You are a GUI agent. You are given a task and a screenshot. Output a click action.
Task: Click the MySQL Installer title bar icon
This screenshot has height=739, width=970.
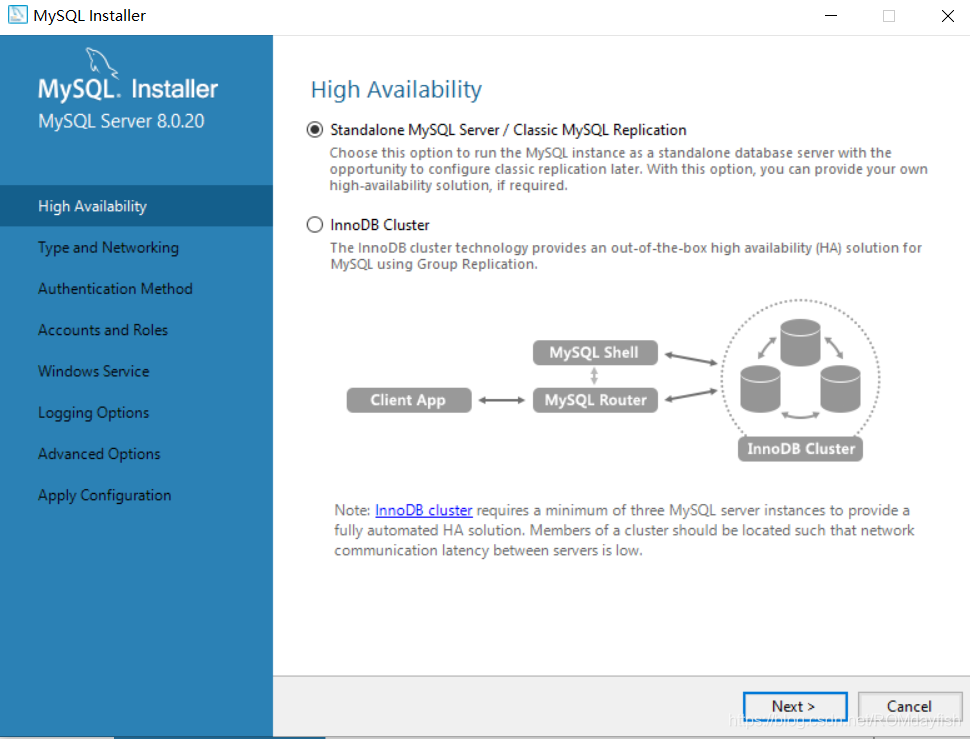pos(17,15)
